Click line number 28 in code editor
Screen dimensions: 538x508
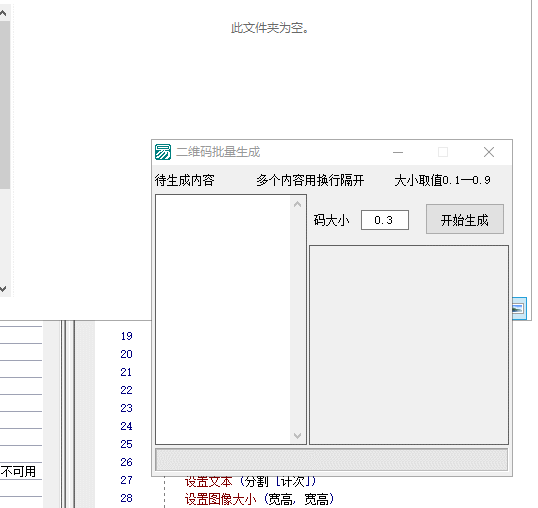tap(126, 498)
